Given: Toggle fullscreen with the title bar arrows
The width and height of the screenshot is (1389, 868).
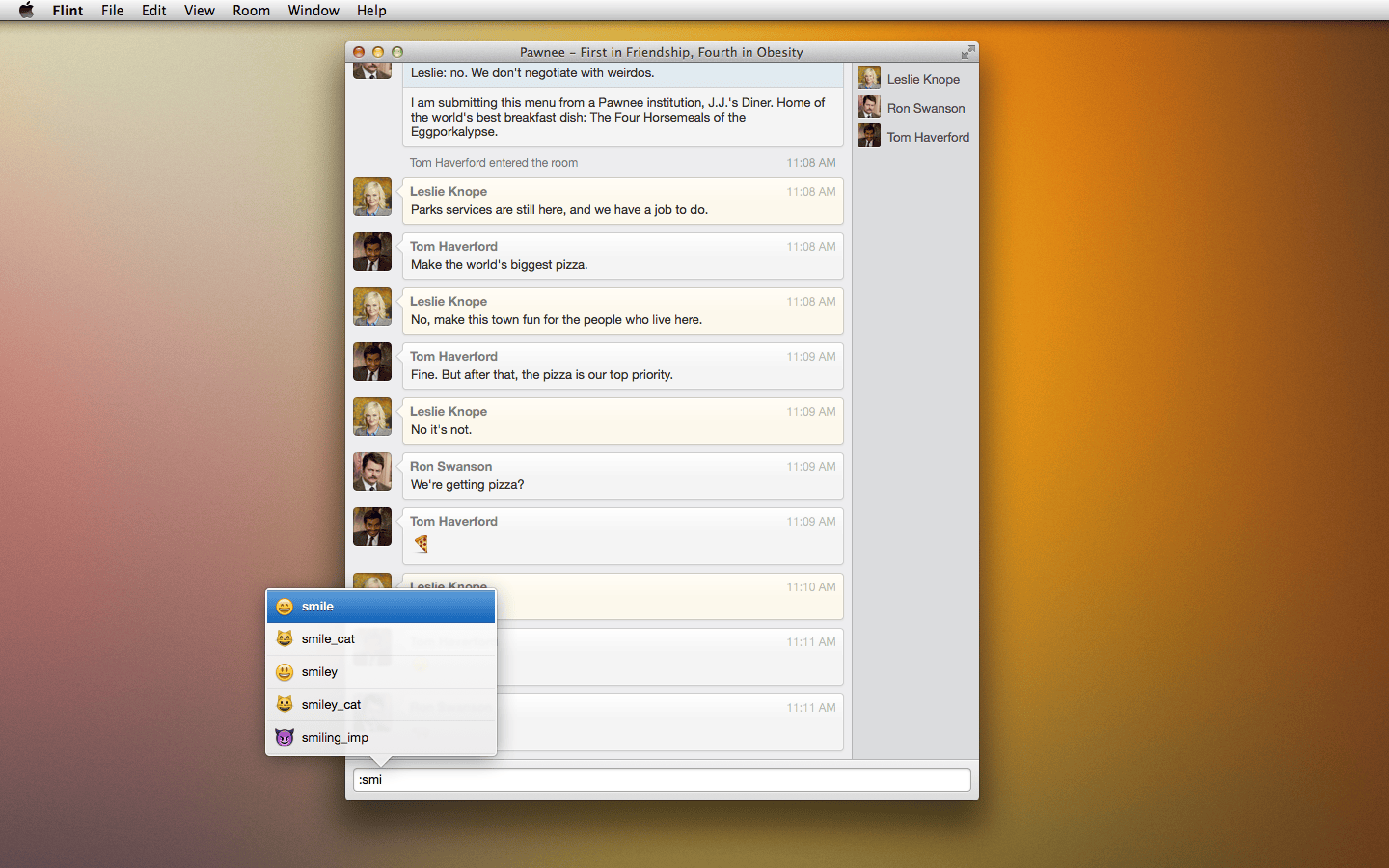Looking at the screenshot, I should 967,52.
